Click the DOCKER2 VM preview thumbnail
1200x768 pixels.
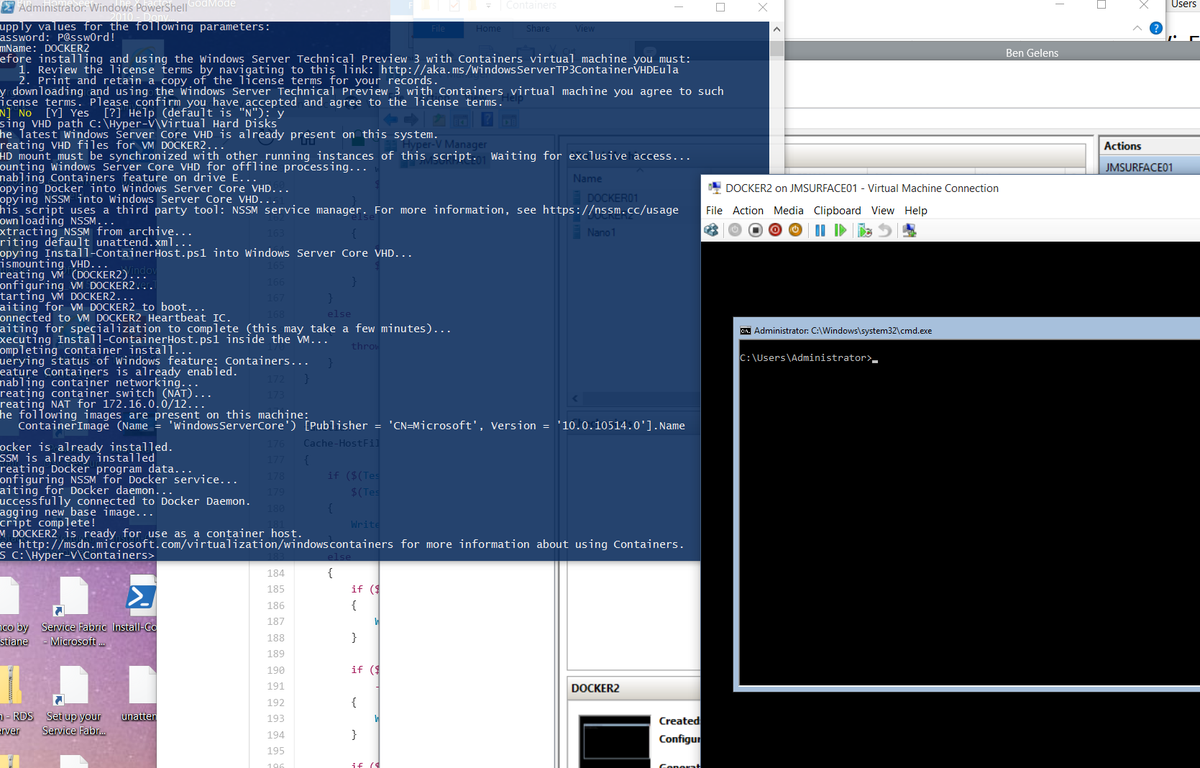[x=615, y=740]
